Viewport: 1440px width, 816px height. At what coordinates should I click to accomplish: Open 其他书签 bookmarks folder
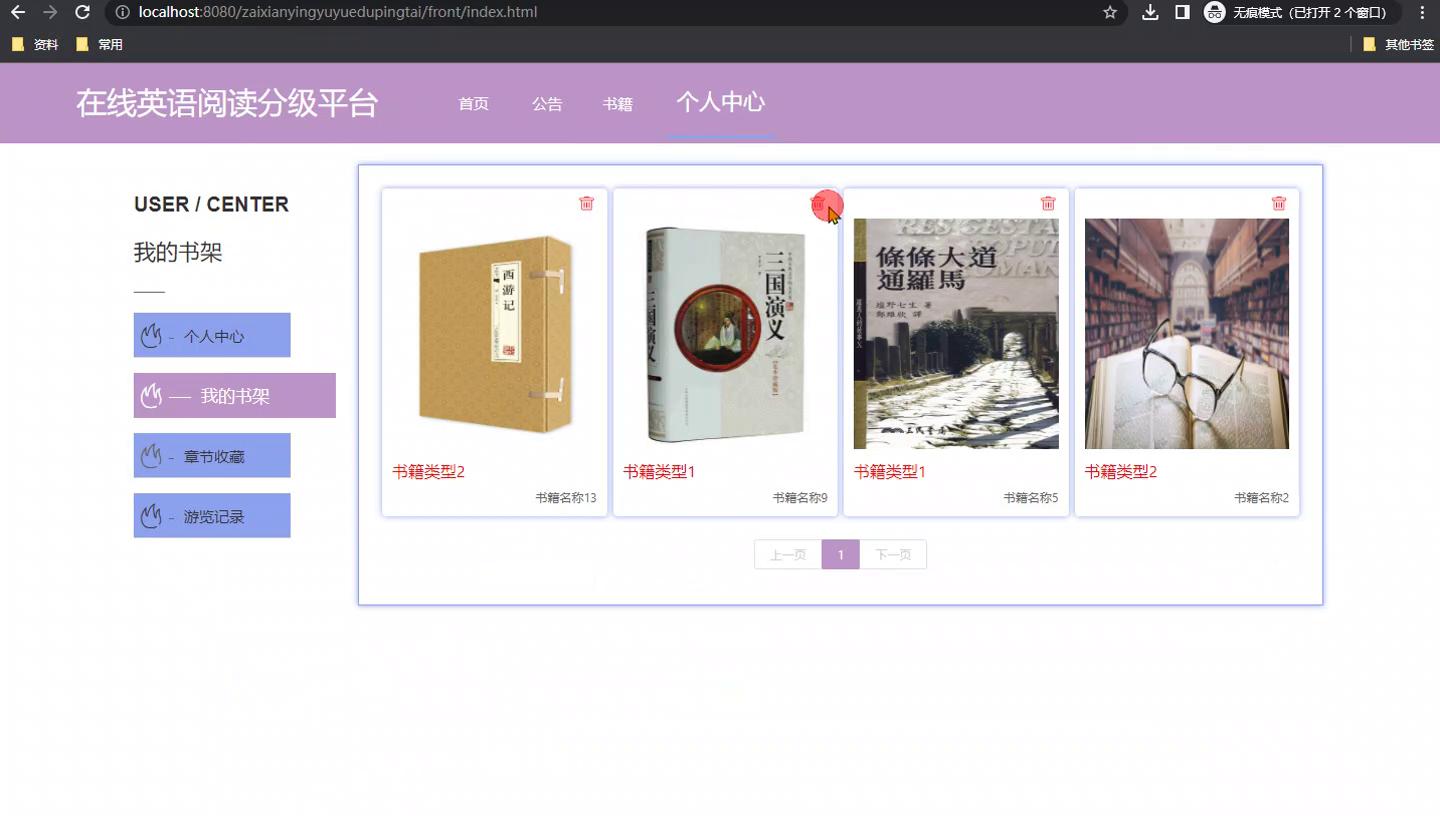coord(1398,44)
